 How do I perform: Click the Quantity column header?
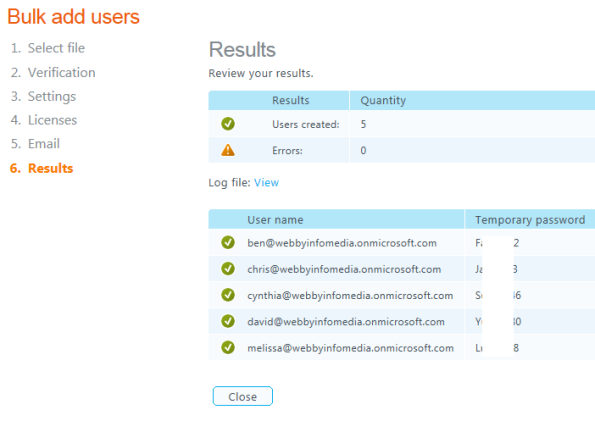(x=383, y=100)
